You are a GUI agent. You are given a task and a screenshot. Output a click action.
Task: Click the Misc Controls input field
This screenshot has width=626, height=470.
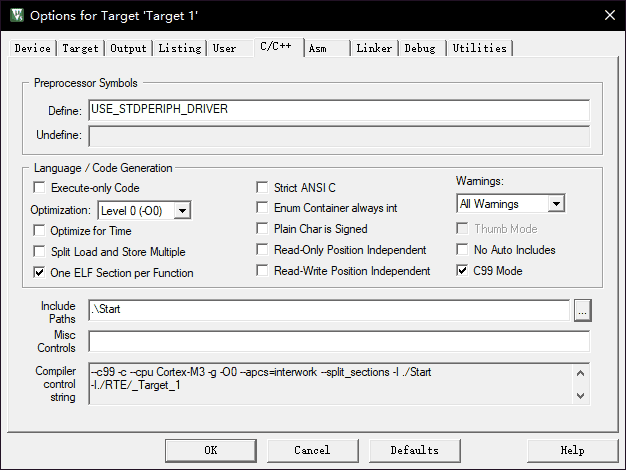tap(338, 341)
